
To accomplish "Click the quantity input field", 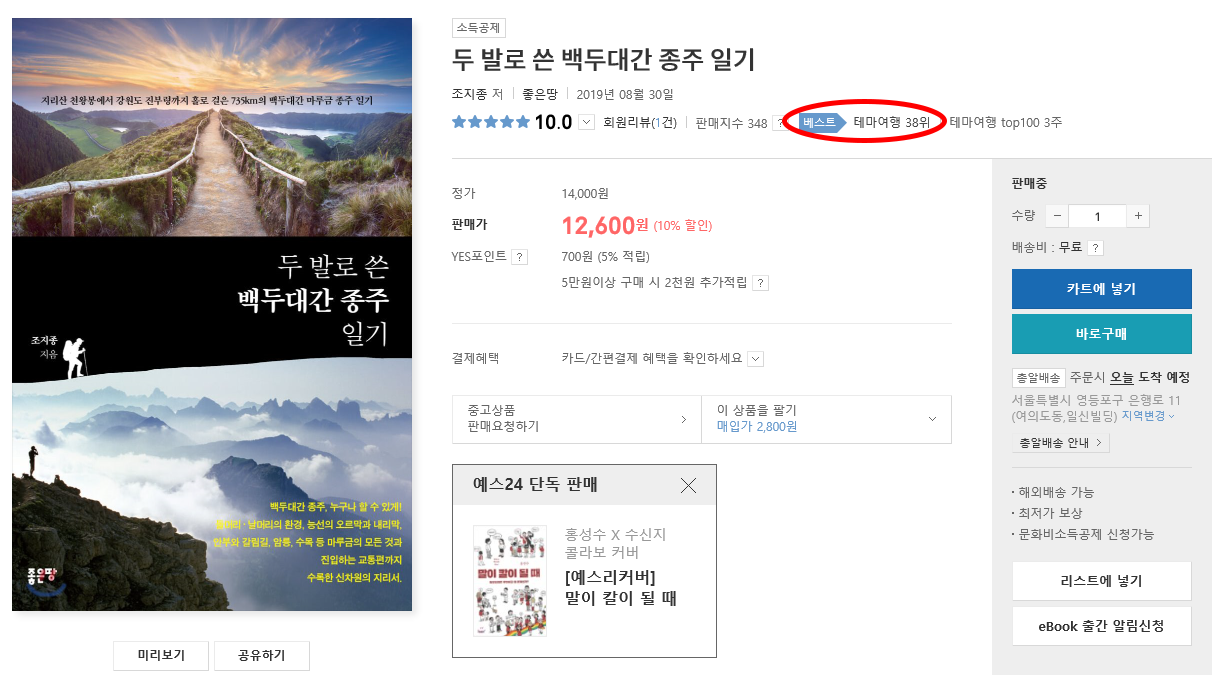I will (x=1097, y=216).
